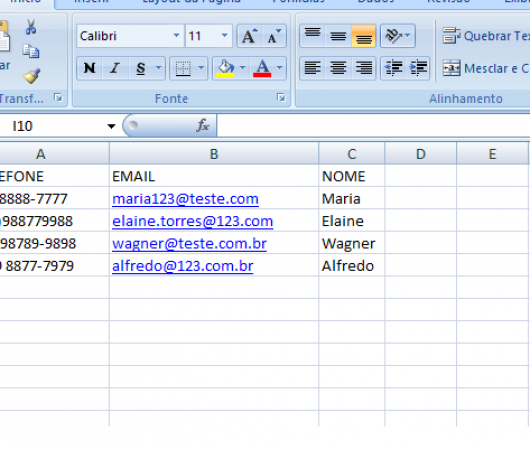
Task: Toggle underline S formatting
Action: (141, 68)
